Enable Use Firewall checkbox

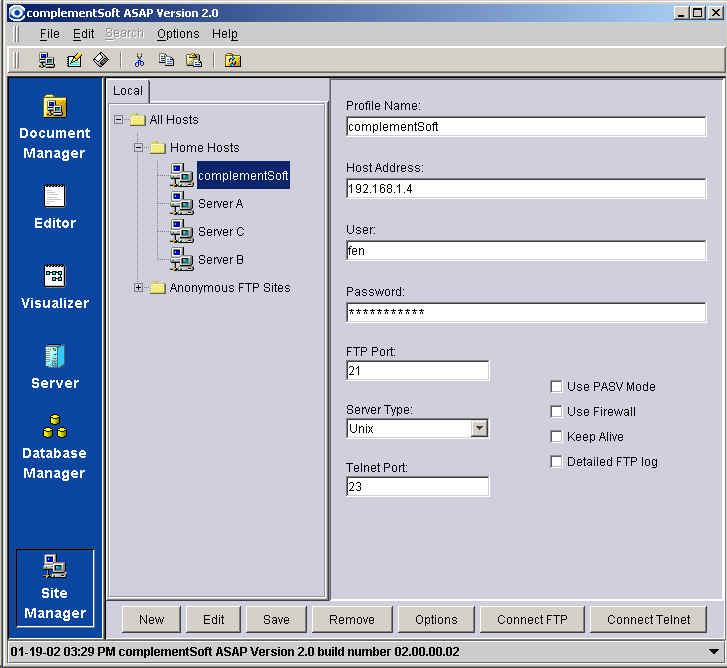click(x=556, y=412)
